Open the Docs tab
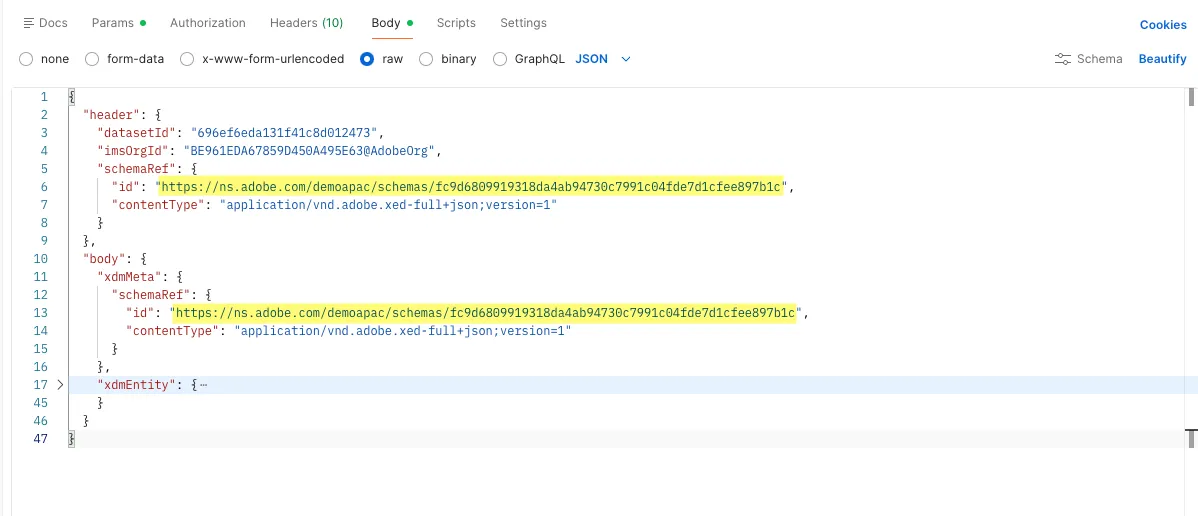The height and width of the screenshot is (516, 1198). pos(46,23)
